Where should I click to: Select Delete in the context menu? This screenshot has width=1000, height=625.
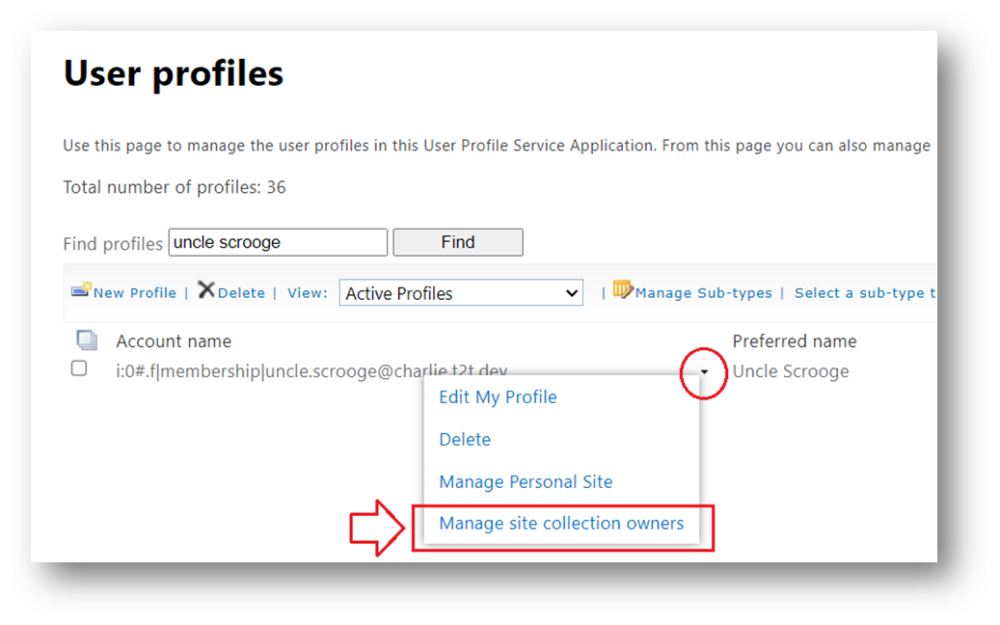click(464, 439)
